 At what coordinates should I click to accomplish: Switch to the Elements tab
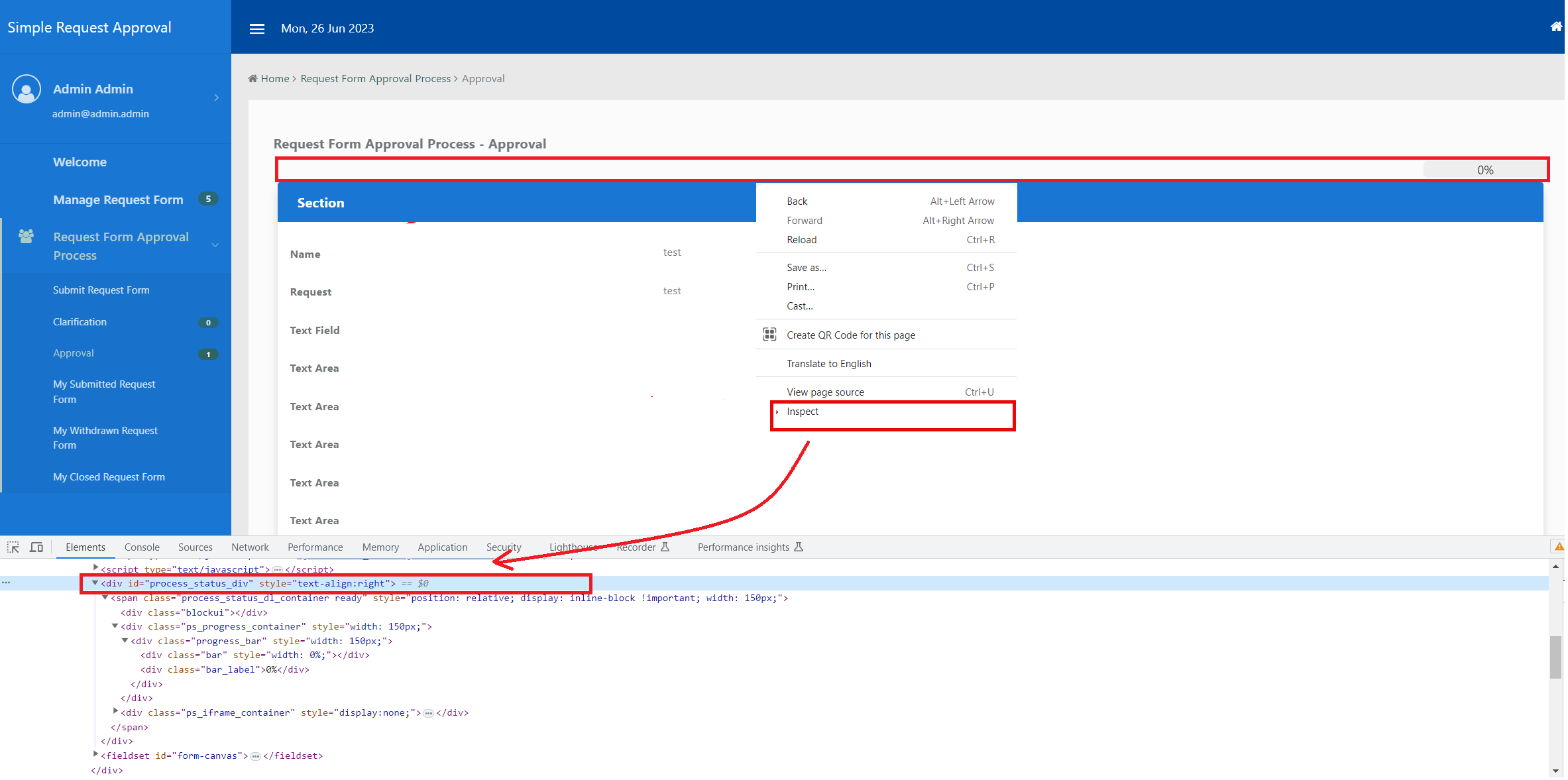coord(85,547)
